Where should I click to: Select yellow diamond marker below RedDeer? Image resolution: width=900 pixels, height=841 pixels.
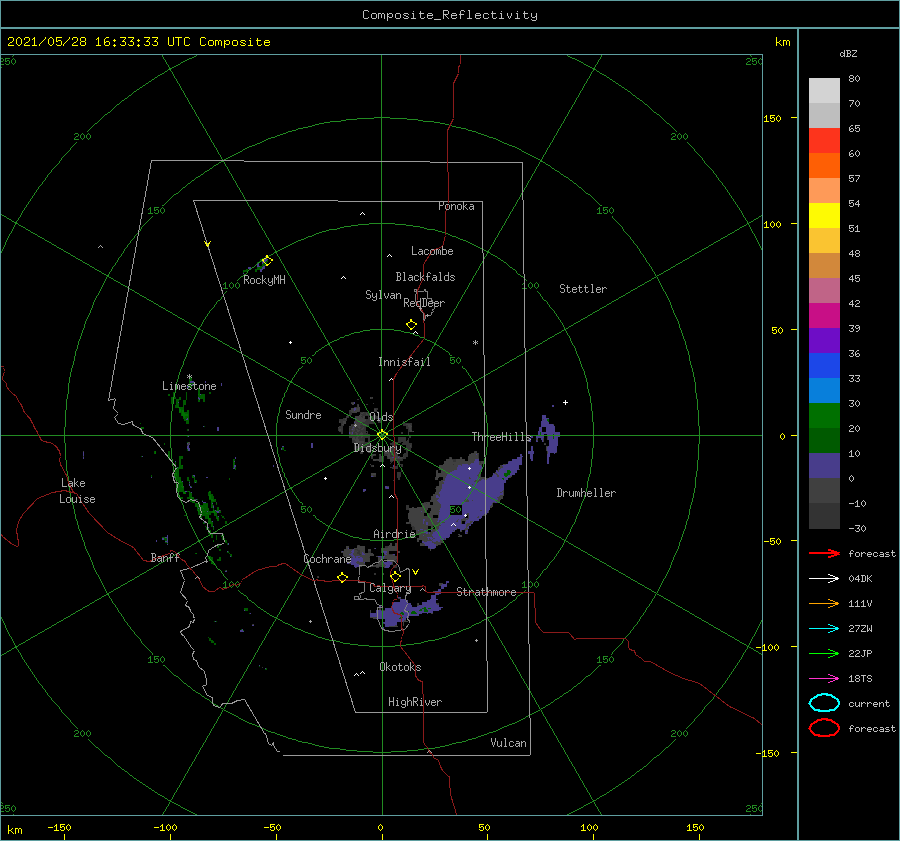(x=411, y=325)
